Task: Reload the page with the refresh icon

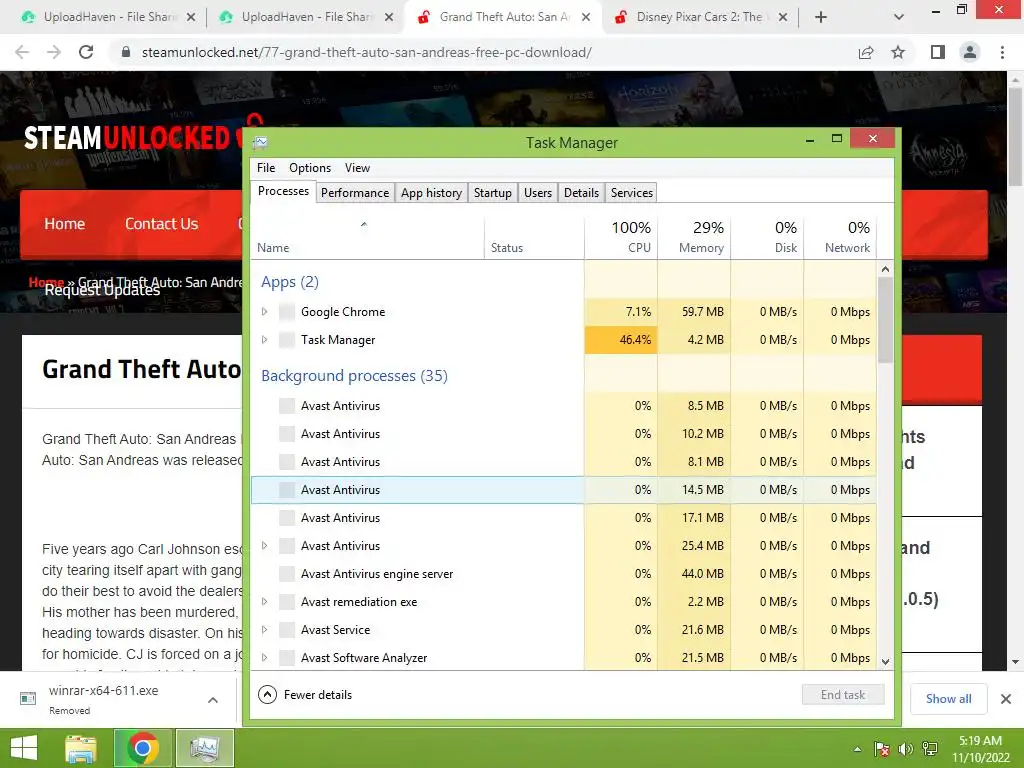Action: [x=86, y=52]
